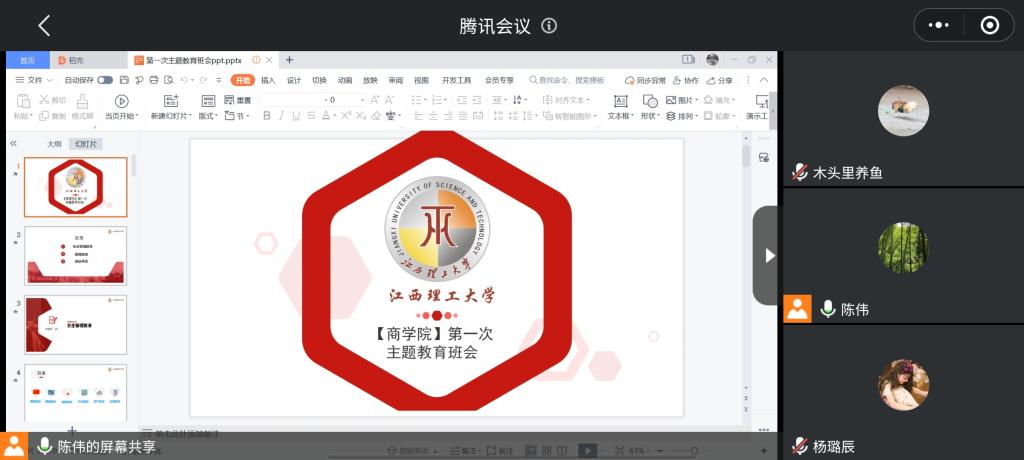
Task: Select the 会员专享 ribbon tab
Action: click(499, 80)
